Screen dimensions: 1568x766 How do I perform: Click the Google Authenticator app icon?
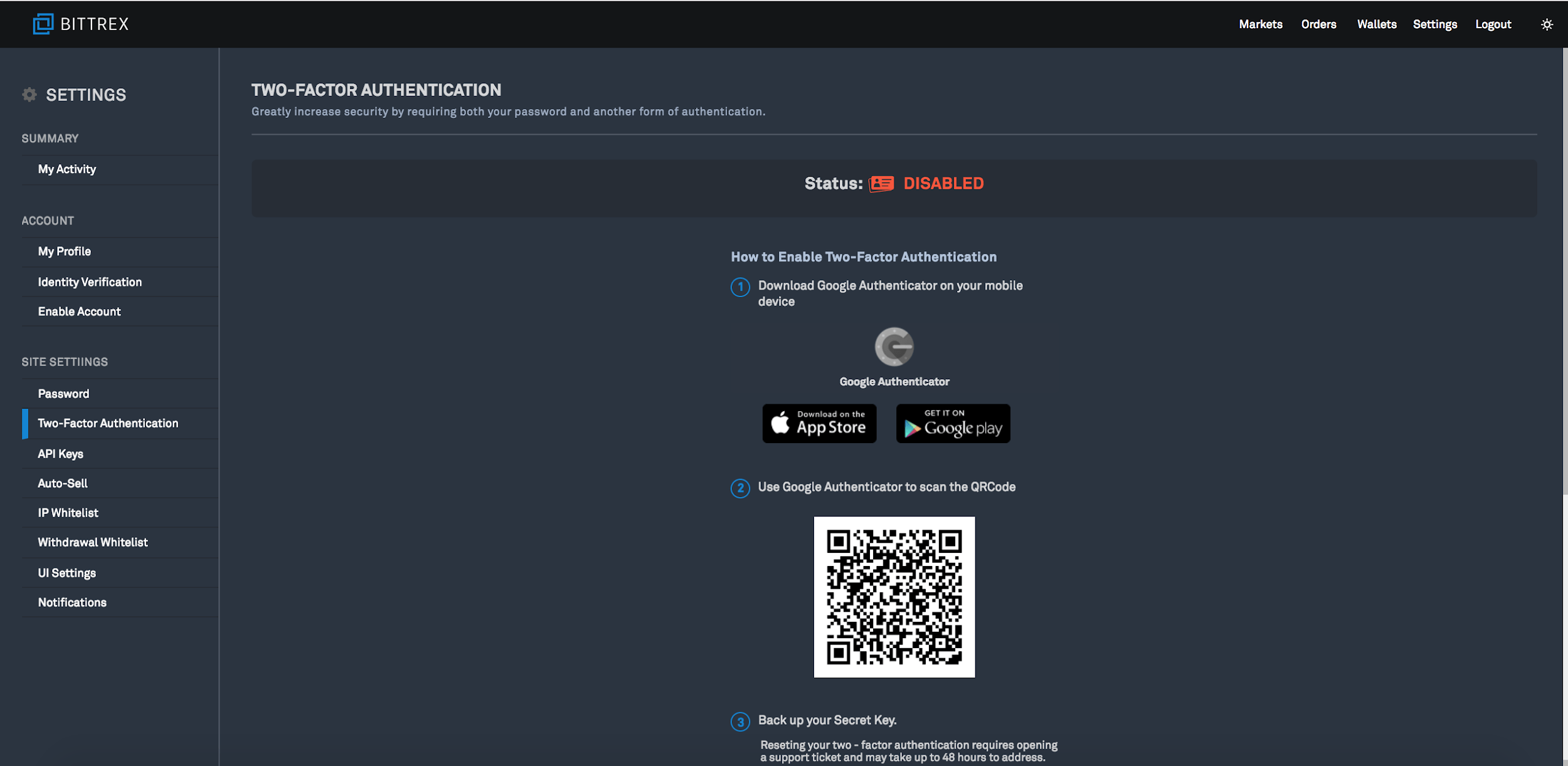click(895, 347)
